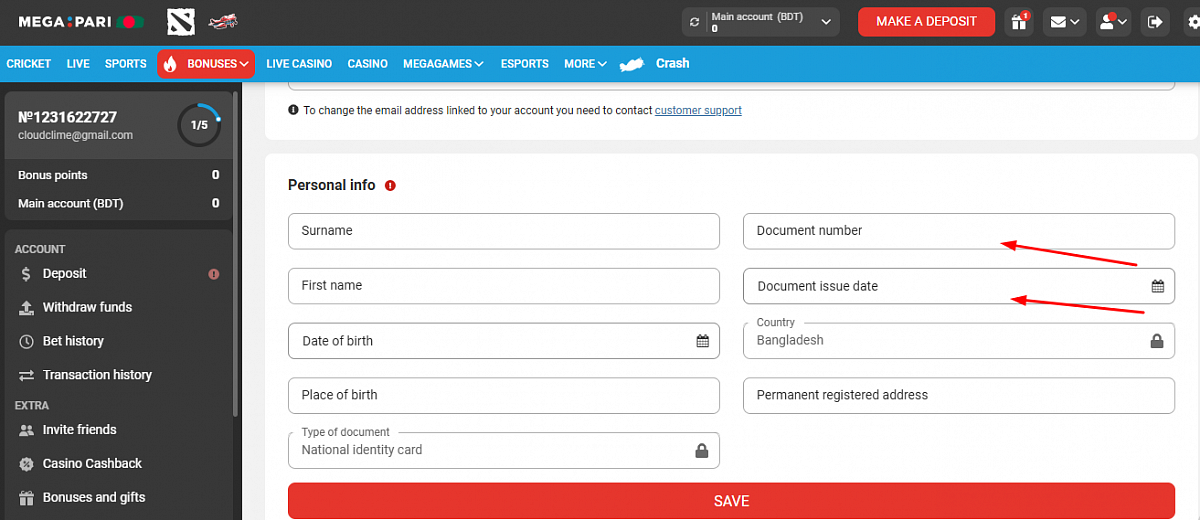Expand the Main account (BDT) dropdown
Viewport: 1200px width, 520px height.
point(826,22)
